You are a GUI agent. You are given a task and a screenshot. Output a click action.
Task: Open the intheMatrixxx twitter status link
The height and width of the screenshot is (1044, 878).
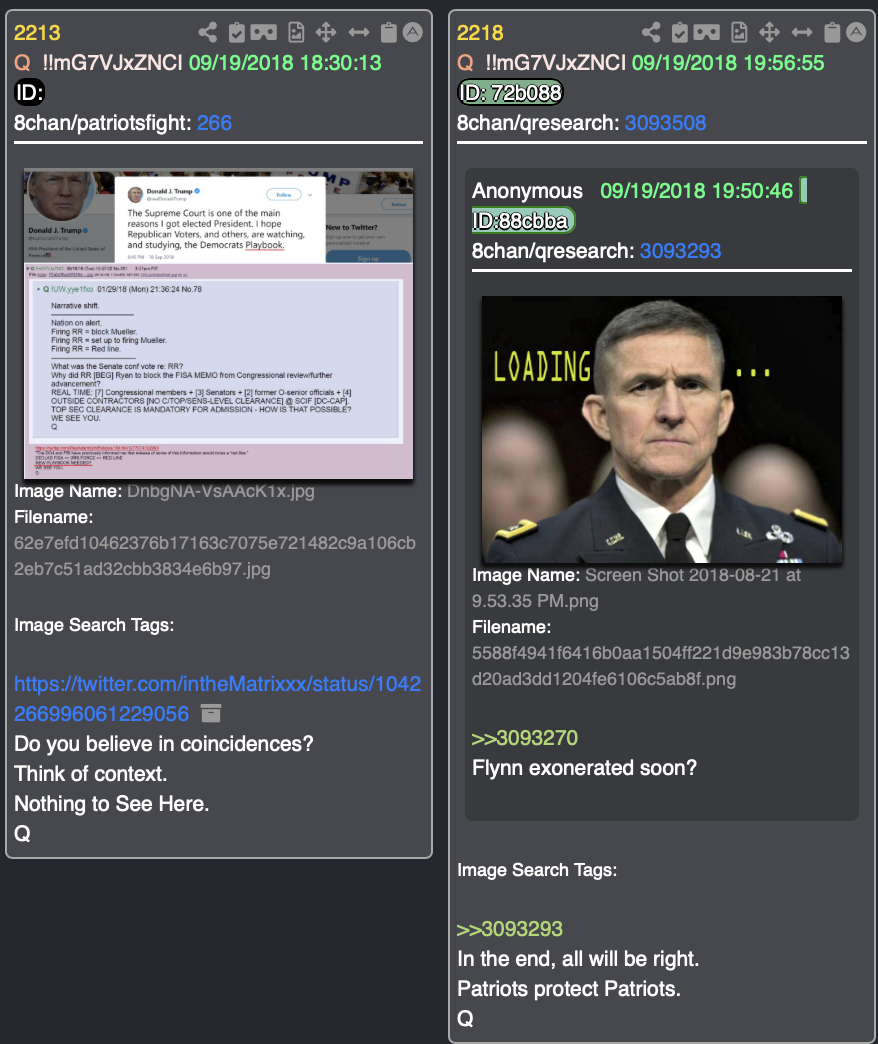tap(217, 698)
